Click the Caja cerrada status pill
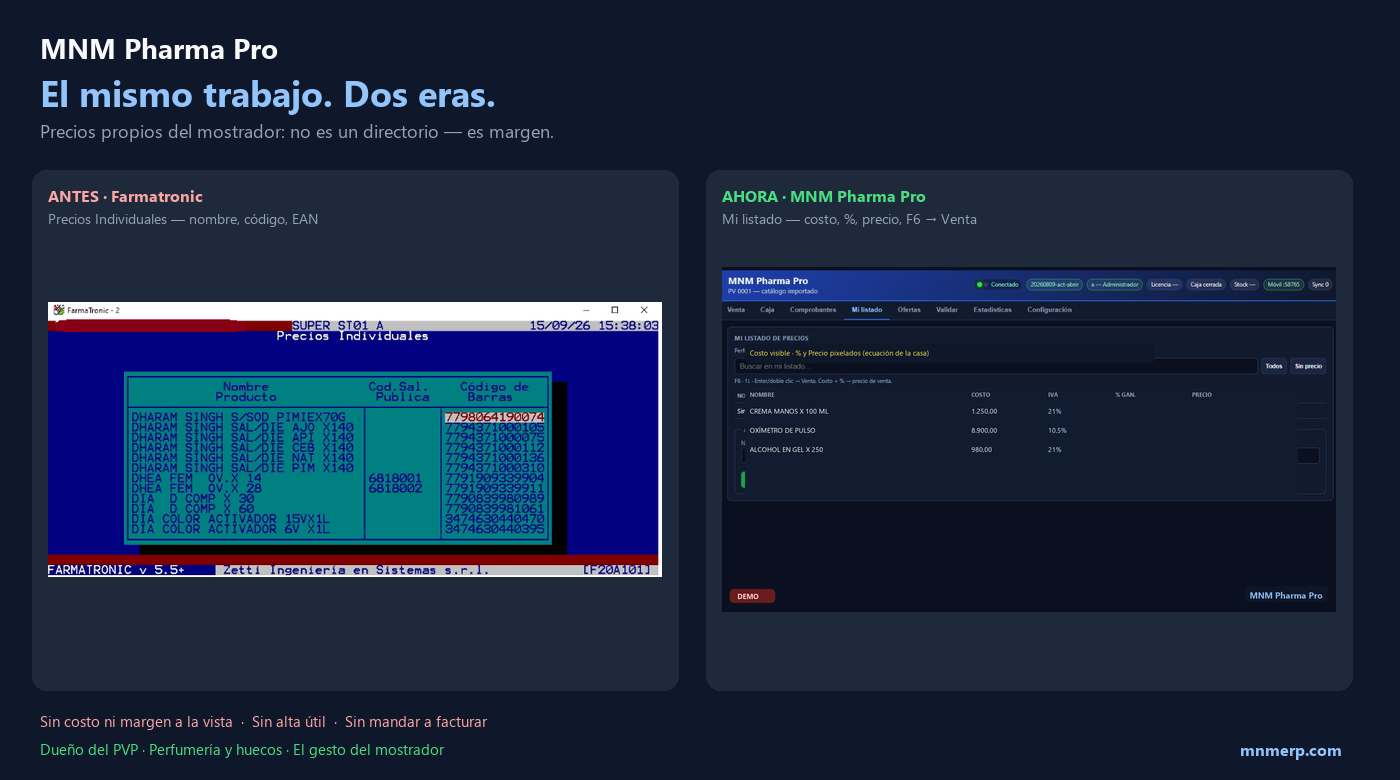1400x780 pixels. 1206,284
